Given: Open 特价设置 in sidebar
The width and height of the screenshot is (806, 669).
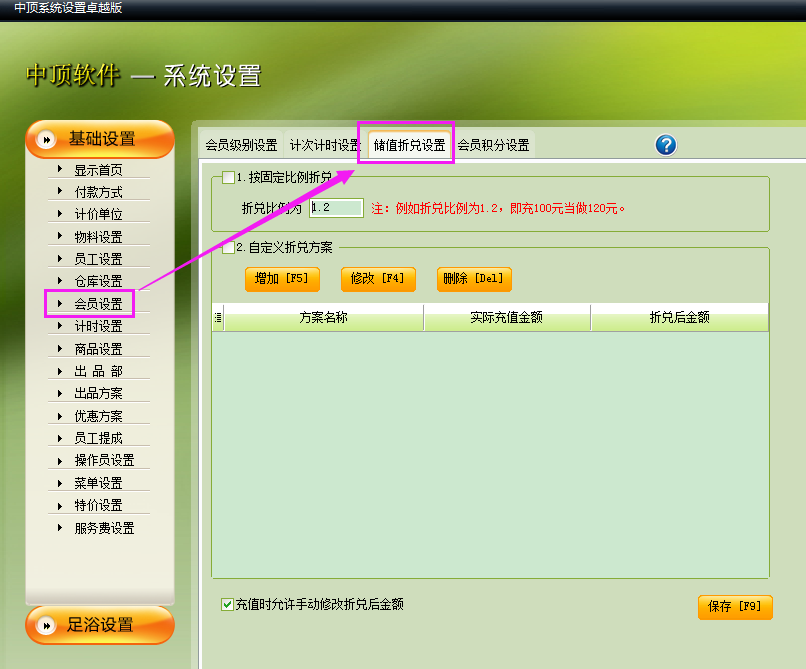Looking at the screenshot, I should (98, 505).
